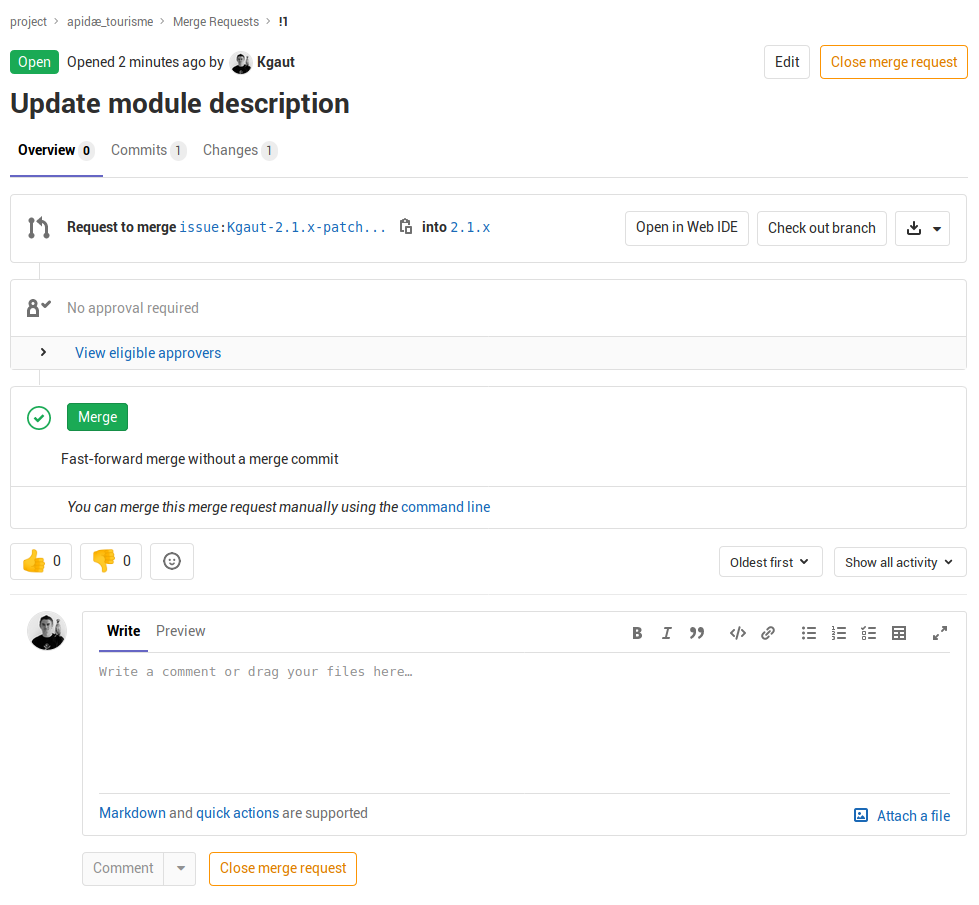979x905 pixels.
Task: Add a task list to comment
Action: click(869, 633)
